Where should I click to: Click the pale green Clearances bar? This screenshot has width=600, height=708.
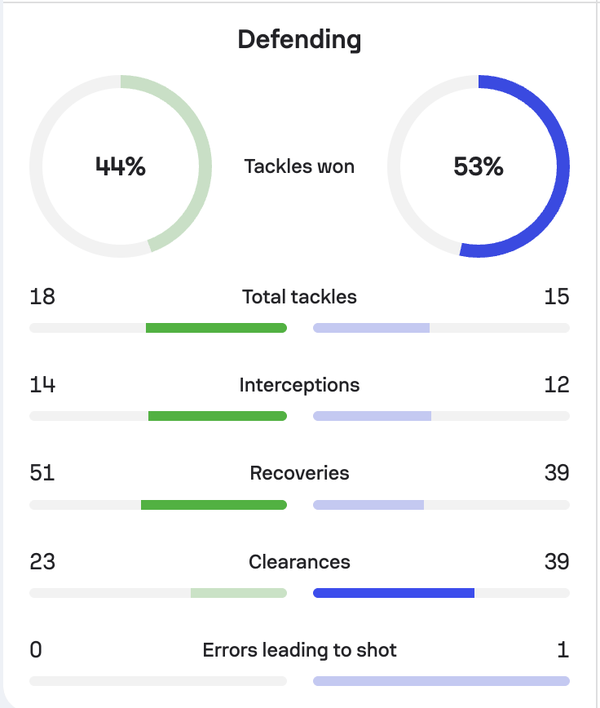click(239, 593)
